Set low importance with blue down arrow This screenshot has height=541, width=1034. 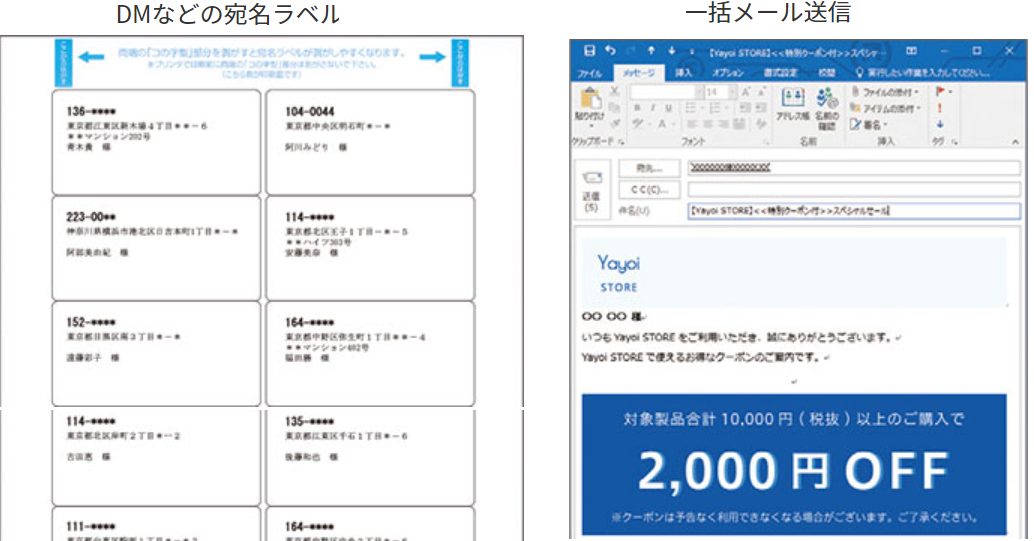tap(941, 124)
